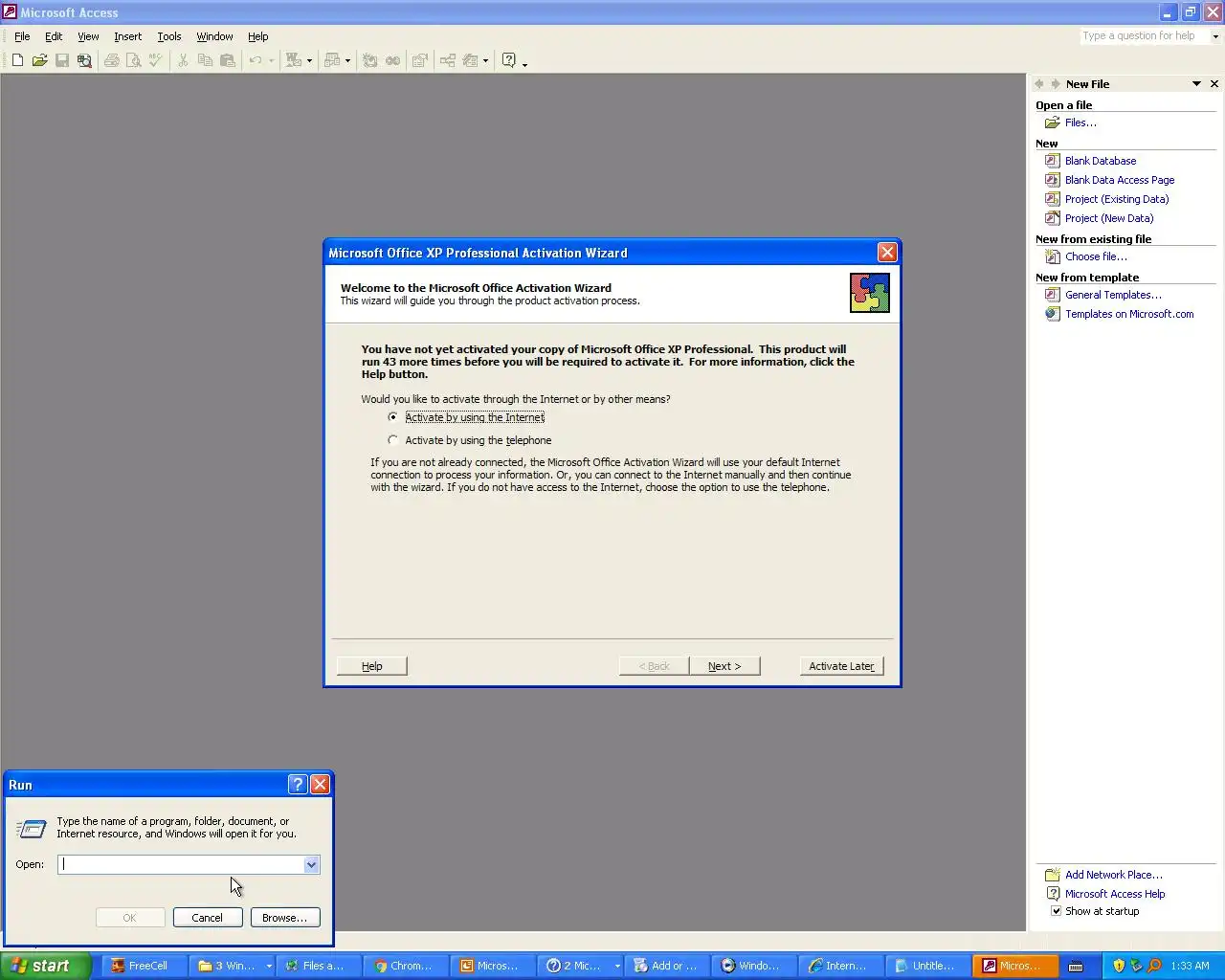Click the Copy toolbar icon
Screen dimensions: 1225x980
pyautogui.click(x=205, y=60)
